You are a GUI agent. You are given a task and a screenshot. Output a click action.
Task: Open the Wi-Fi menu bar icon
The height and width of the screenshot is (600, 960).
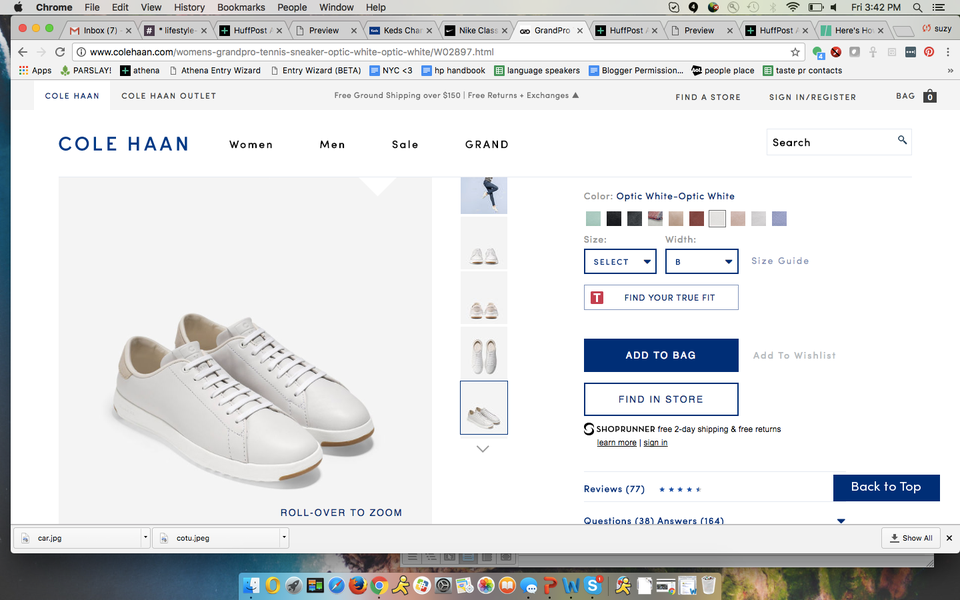[x=793, y=7]
